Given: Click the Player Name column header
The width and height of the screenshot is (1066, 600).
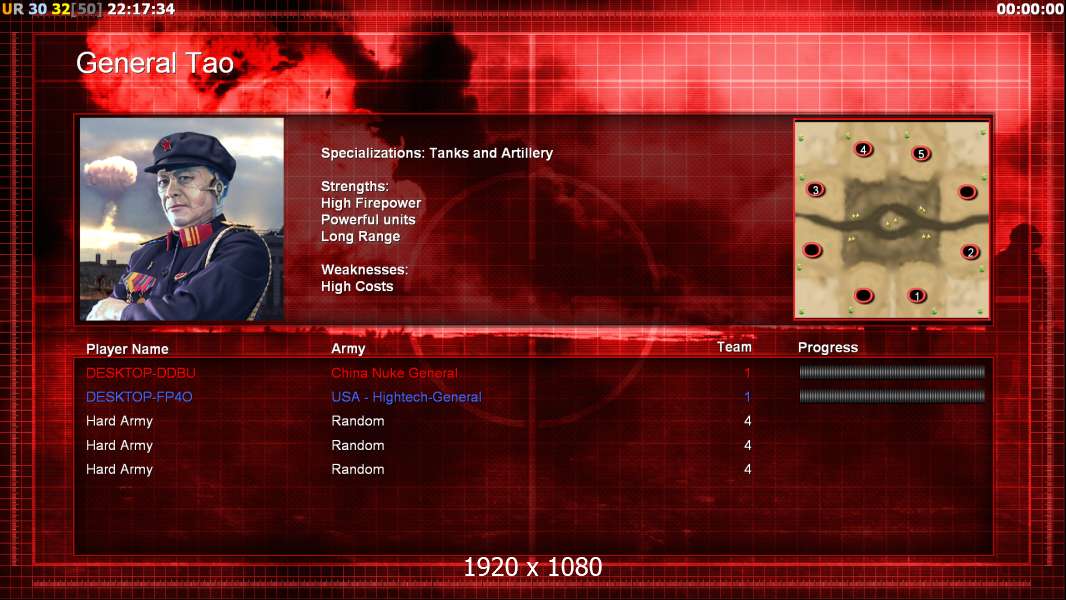Looking at the screenshot, I should [x=127, y=349].
